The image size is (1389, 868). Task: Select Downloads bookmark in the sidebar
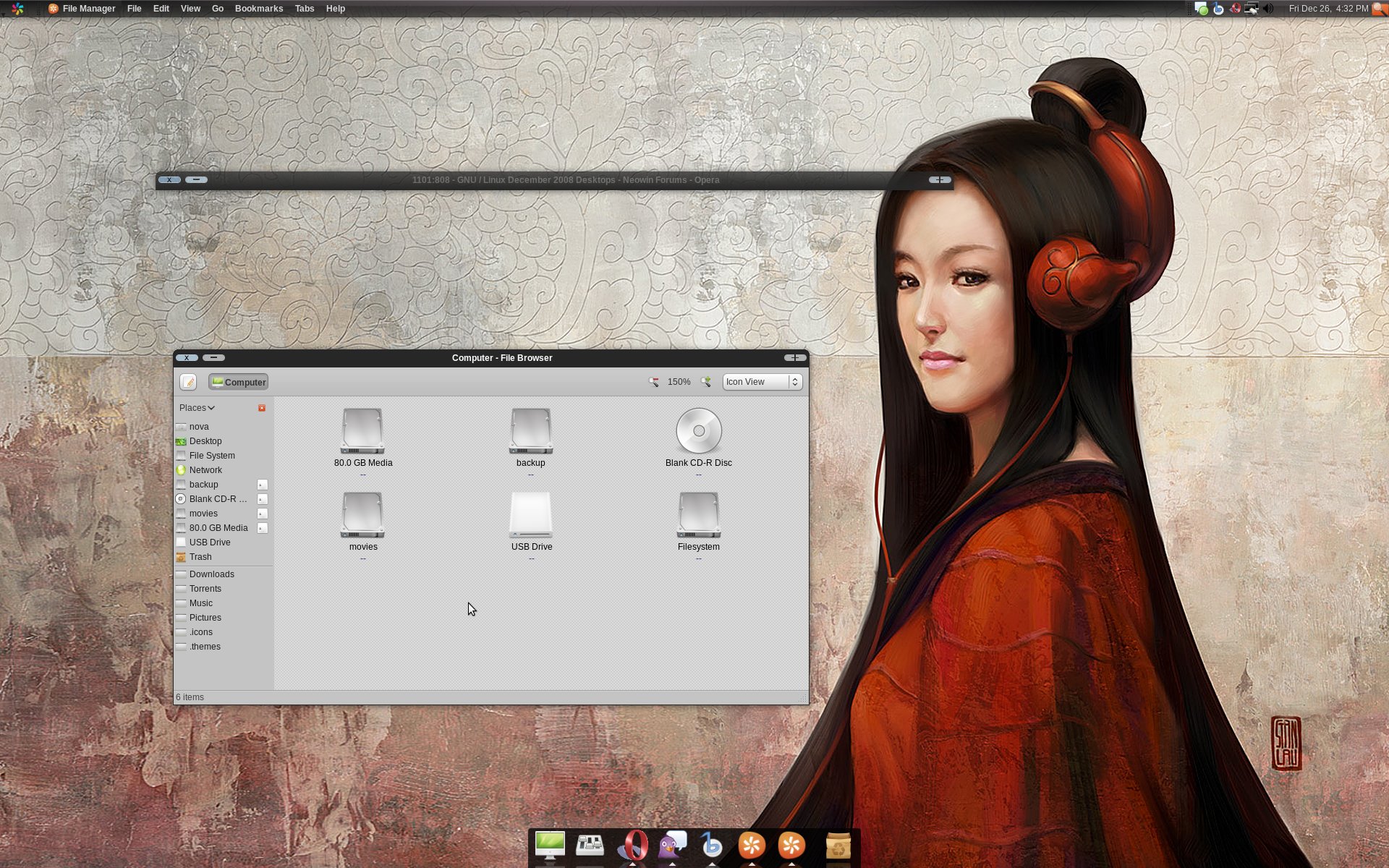[x=211, y=574]
